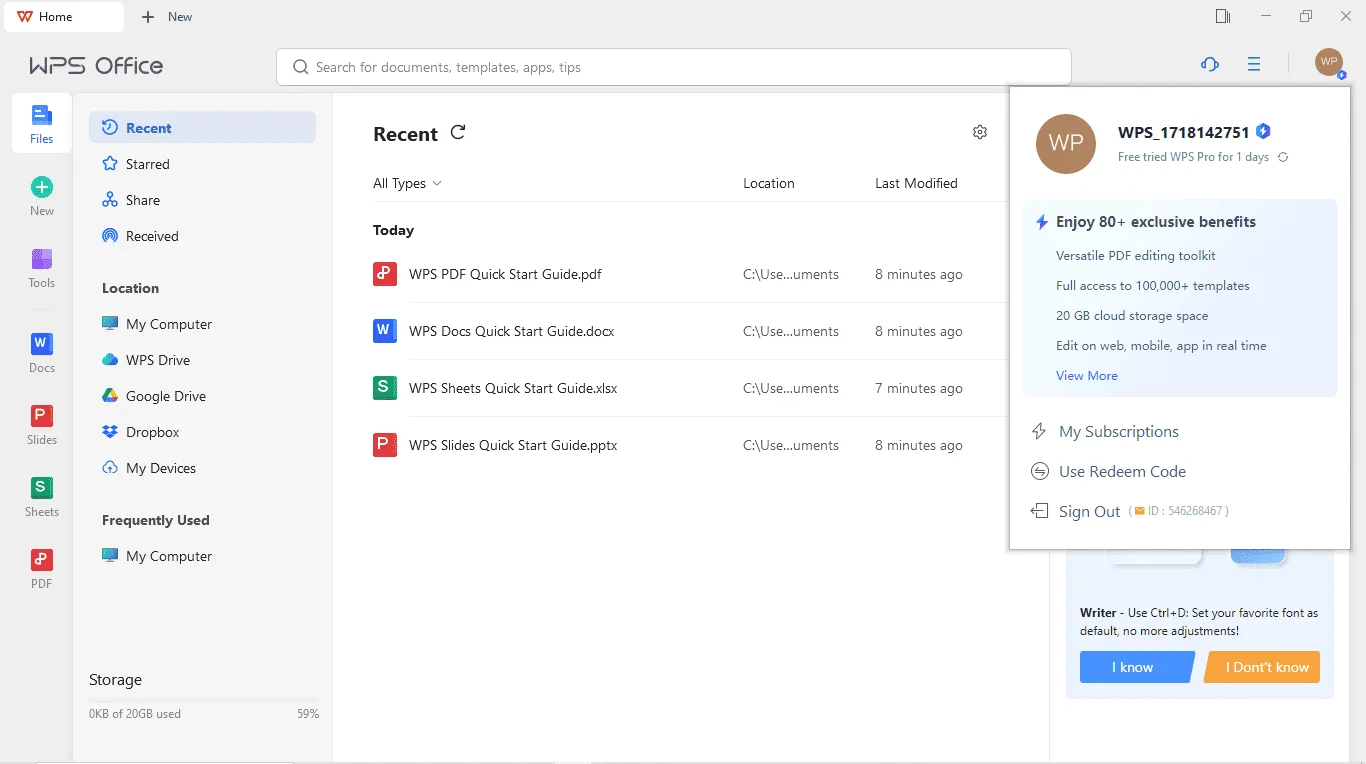Open the hamburger menu in header

1254,64
